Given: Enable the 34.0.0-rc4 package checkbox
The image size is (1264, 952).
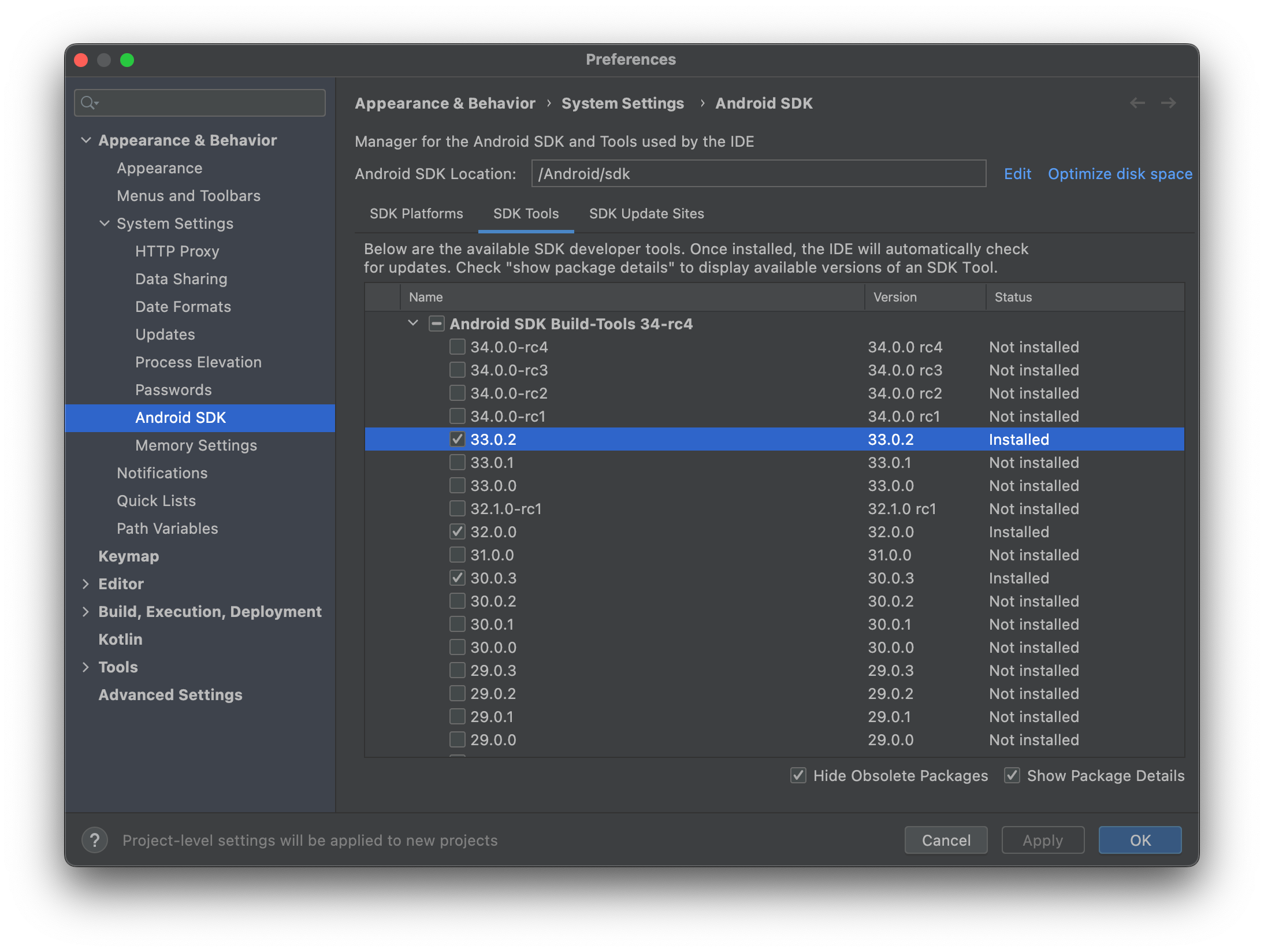Looking at the screenshot, I should pos(455,348).
